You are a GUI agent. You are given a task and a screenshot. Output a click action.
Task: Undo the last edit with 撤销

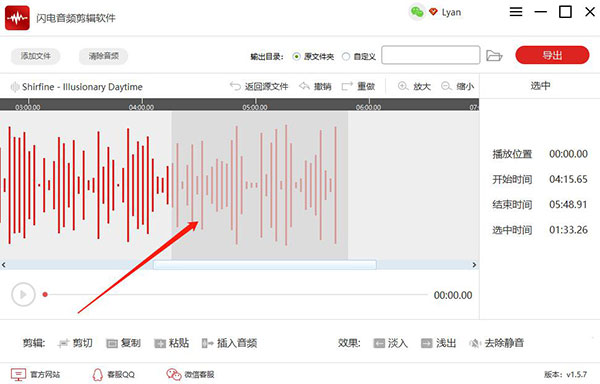tap(315, 86)
